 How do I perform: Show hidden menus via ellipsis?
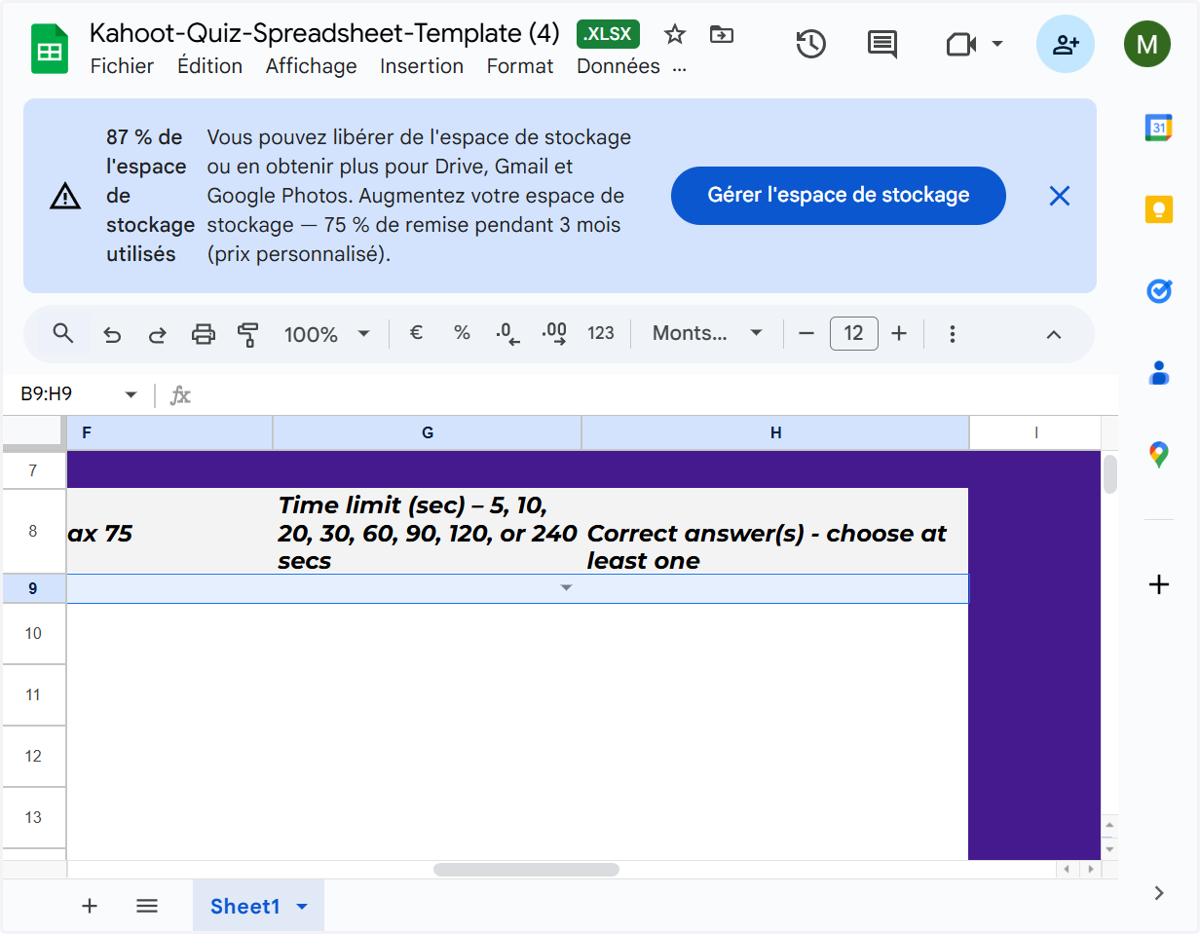click(680, 68)
